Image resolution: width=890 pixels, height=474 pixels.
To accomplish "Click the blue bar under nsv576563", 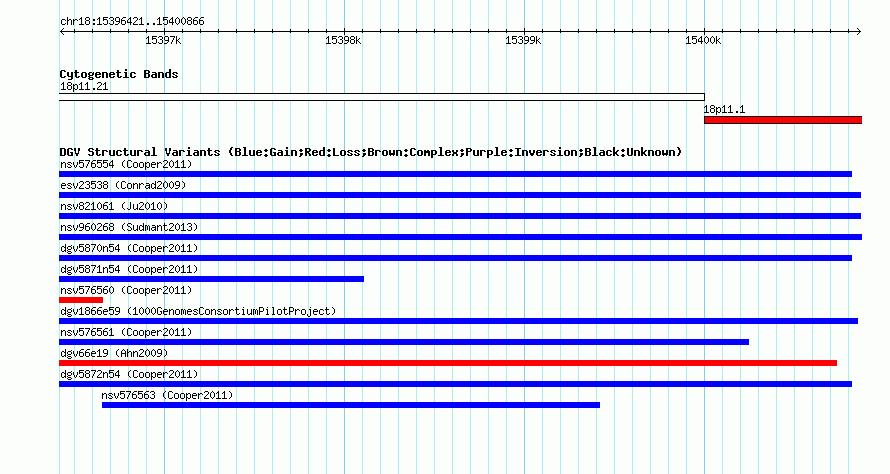I will click(351, 405).
